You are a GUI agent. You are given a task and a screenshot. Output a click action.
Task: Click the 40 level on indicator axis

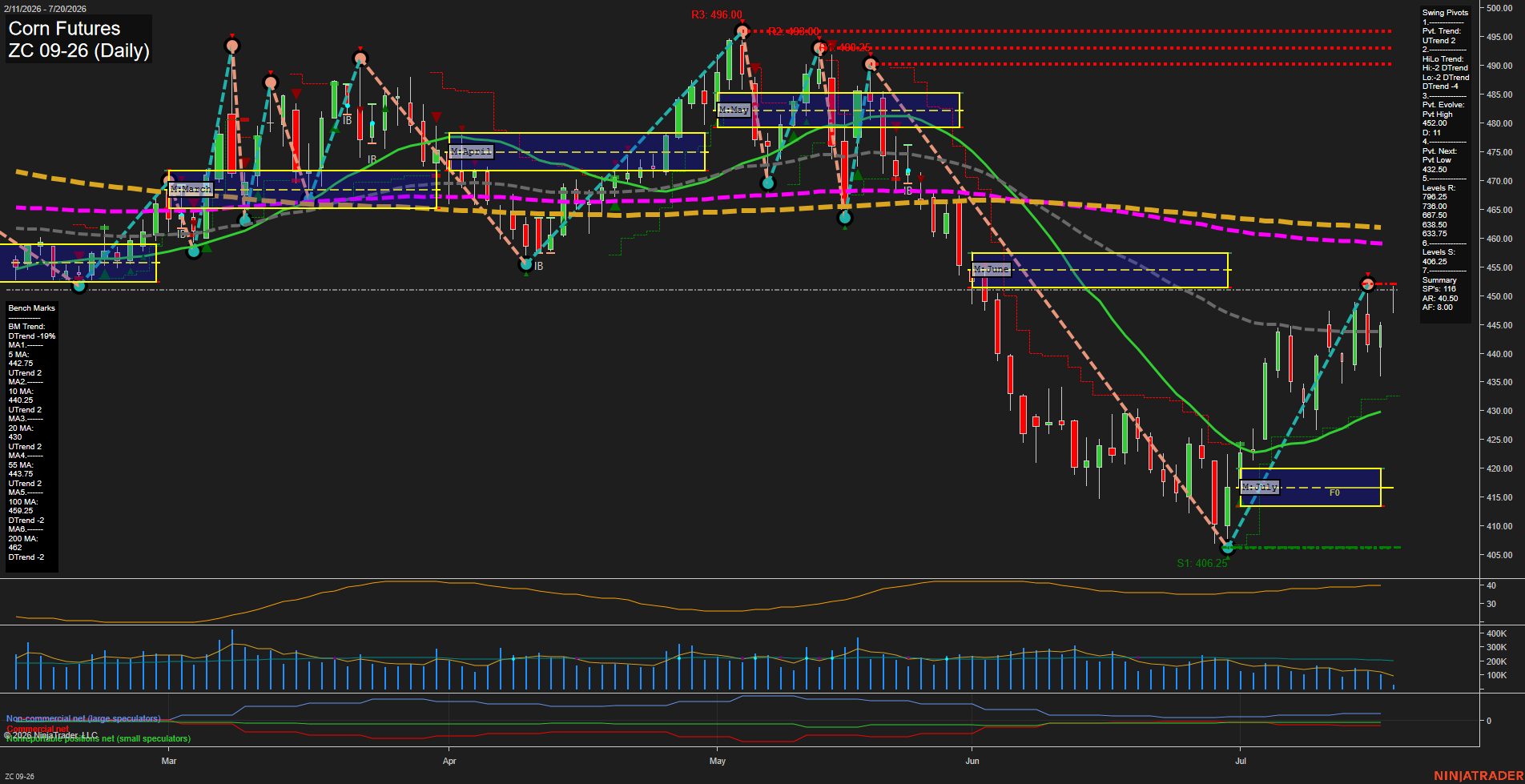(x=1491, y=586)
